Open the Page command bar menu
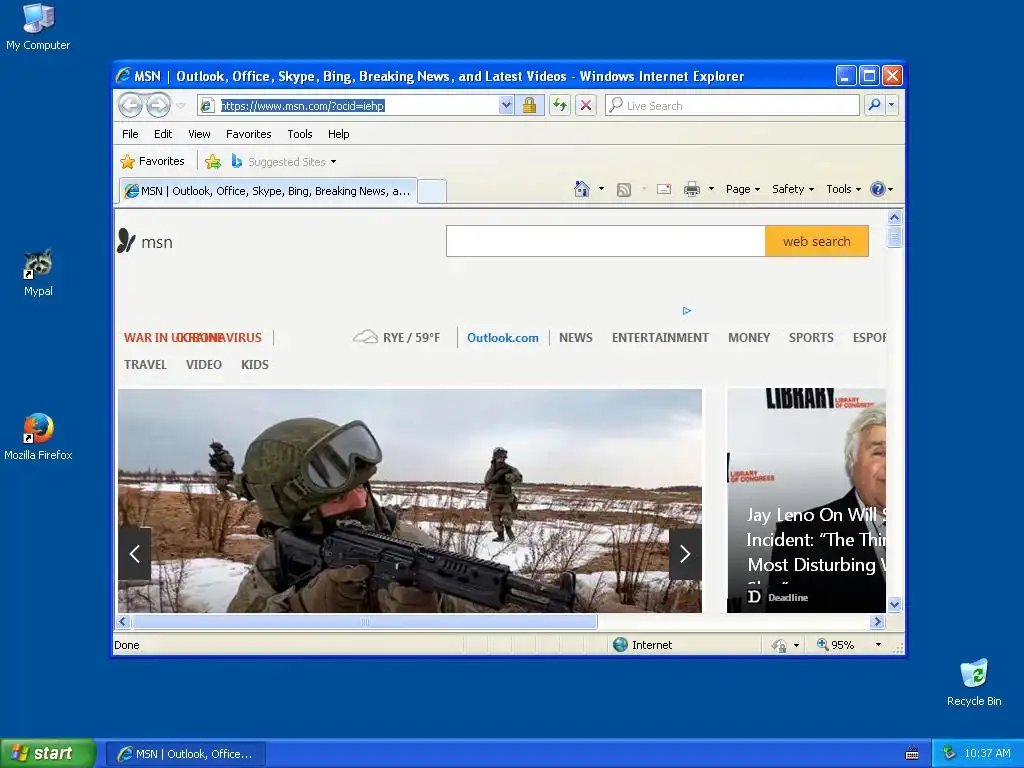This screenshot has height=768, width=1024. click(743, 189)
